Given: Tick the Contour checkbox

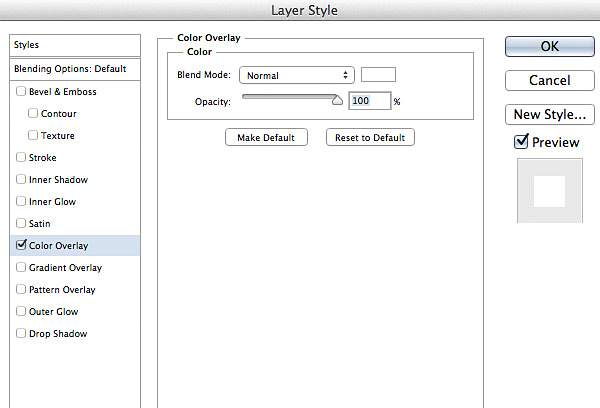Looking at the screenshot, I should coord(34,114).
